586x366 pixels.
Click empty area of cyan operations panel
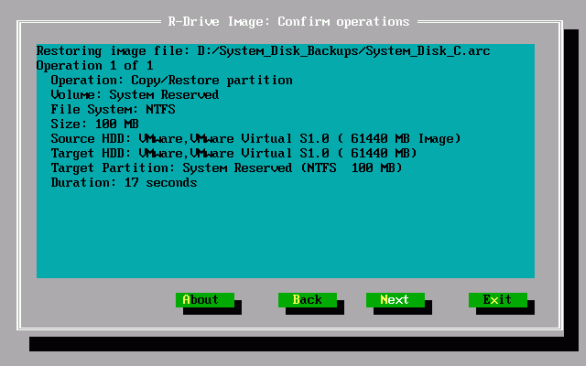coord(286,232)
